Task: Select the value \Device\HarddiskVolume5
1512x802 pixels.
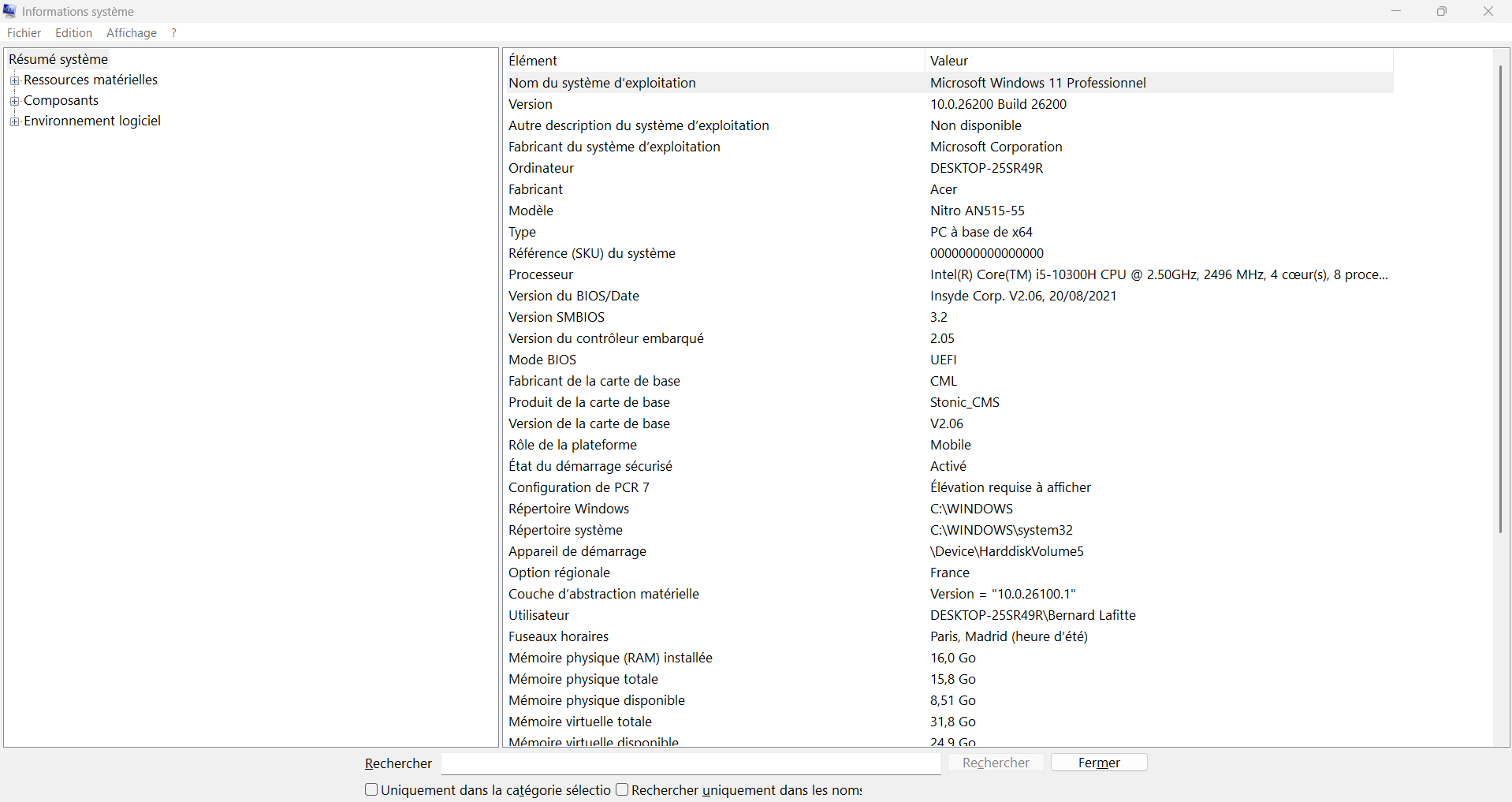Action: pos(1007,551)
